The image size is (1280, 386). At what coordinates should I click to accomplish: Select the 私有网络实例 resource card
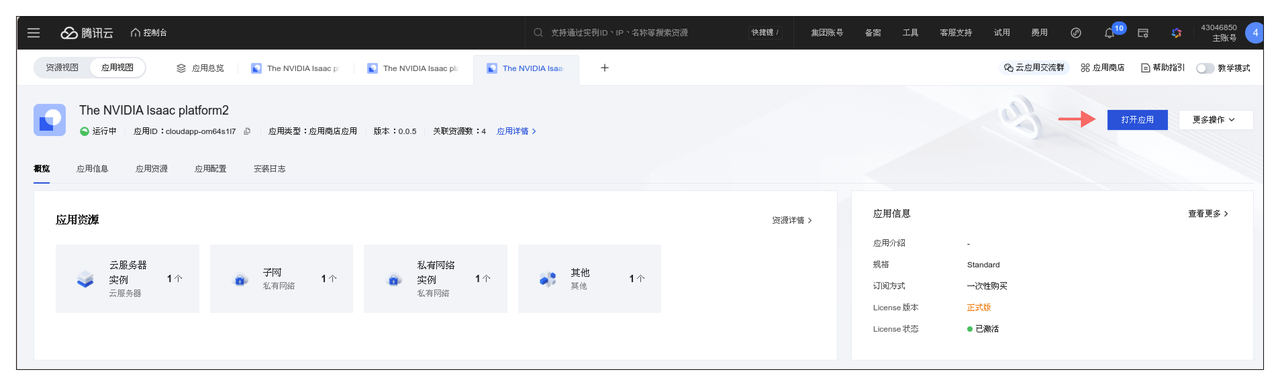[x=435, y=279]
